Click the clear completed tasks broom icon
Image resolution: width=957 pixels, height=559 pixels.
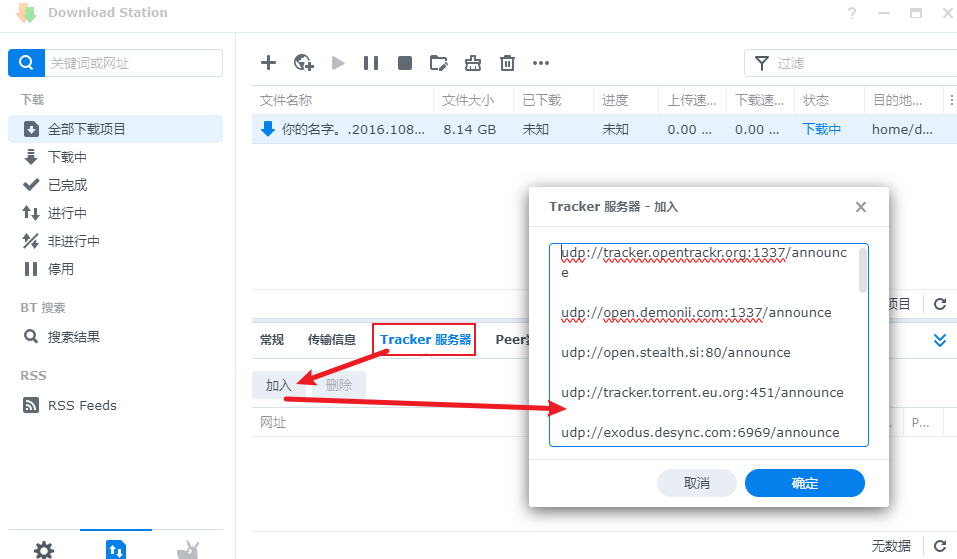(x=473, y=63)
